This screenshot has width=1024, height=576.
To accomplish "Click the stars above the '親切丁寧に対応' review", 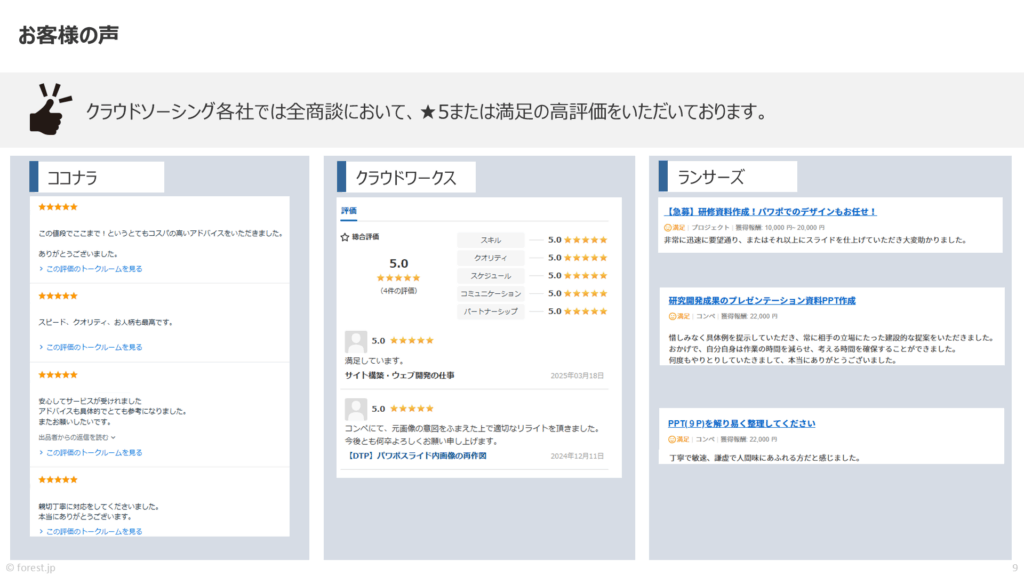I will [58, 479].
